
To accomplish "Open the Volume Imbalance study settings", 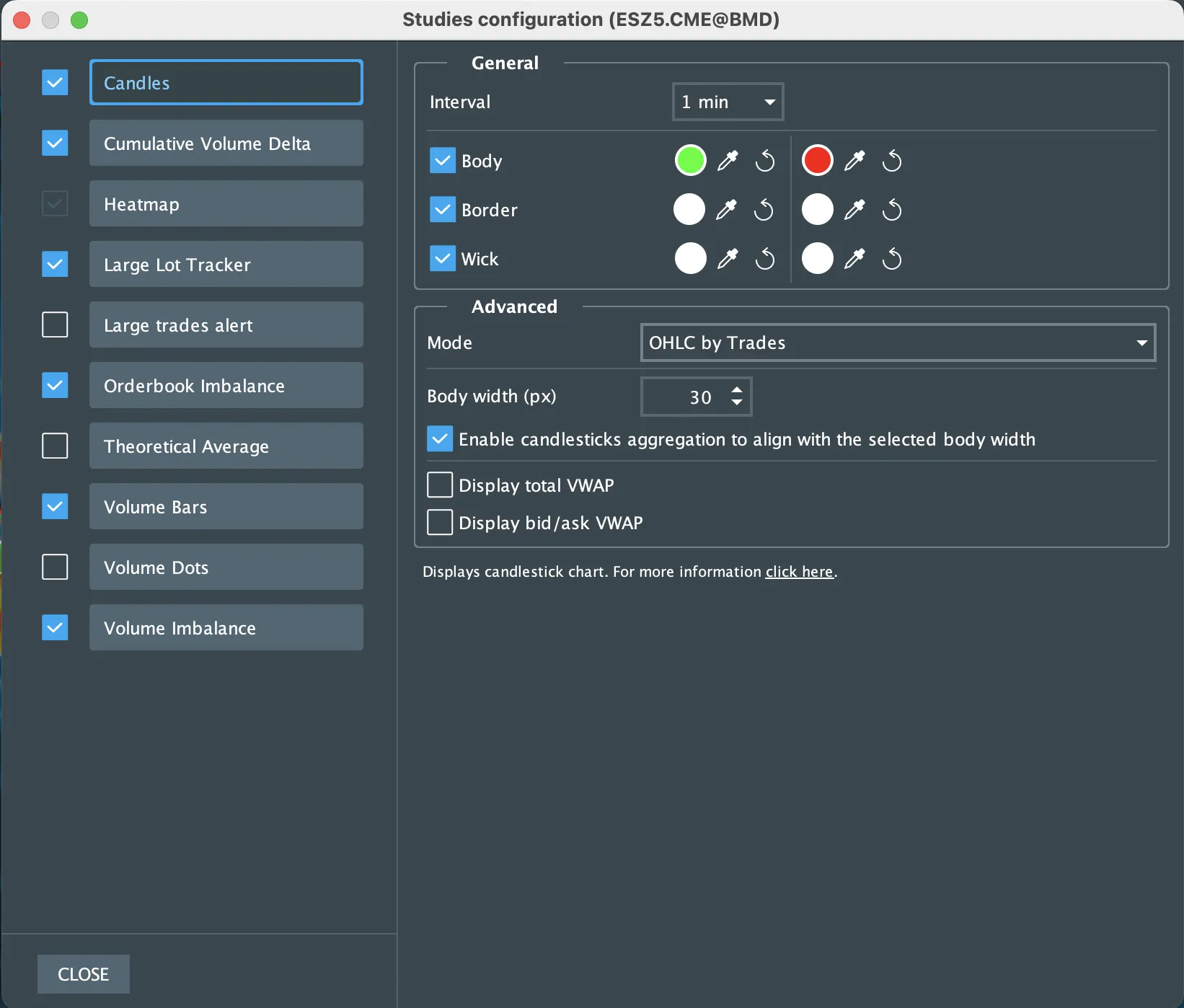I will pyautogui.click(x=226, y=628).
